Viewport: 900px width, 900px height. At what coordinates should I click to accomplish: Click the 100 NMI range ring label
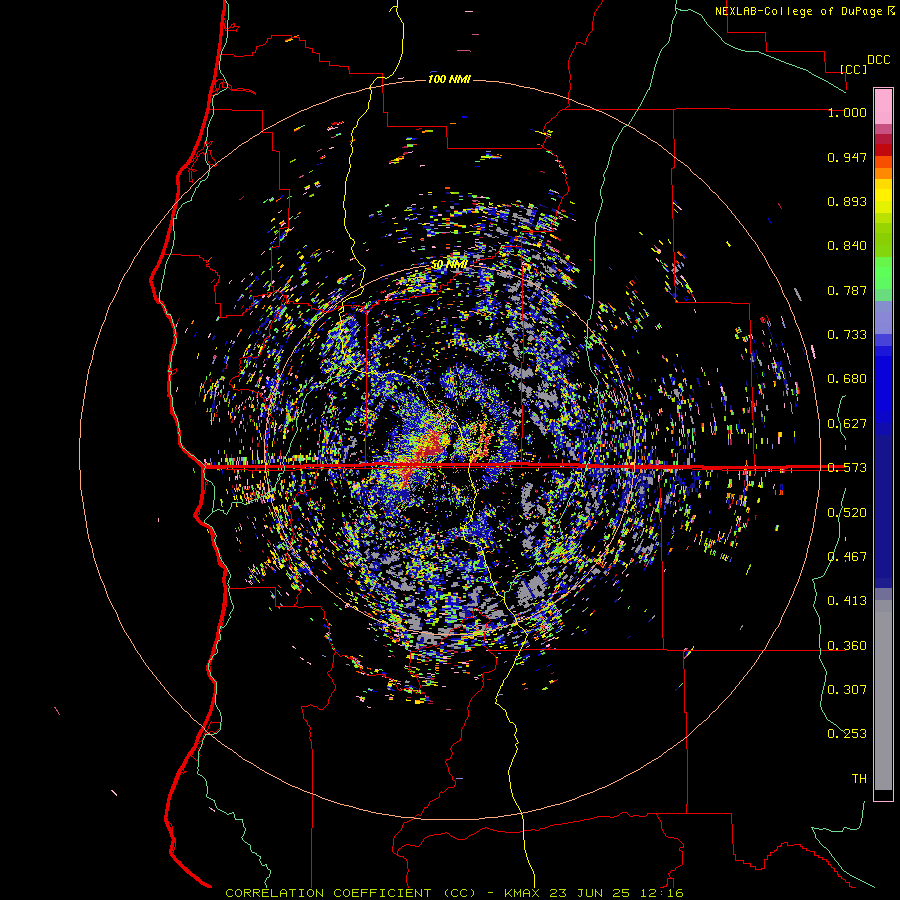pyautogui.click(x=449, y=79)
